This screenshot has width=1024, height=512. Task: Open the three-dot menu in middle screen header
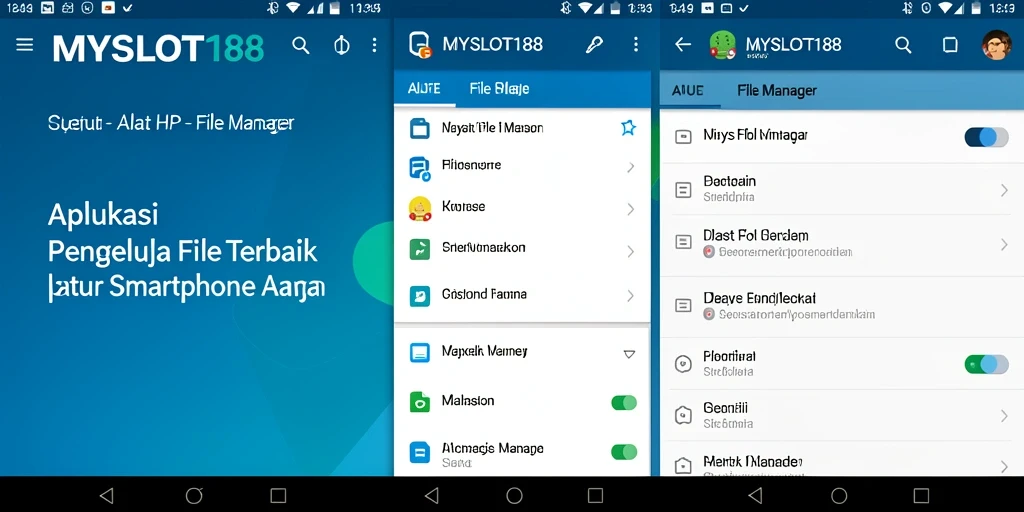[635, 44]
